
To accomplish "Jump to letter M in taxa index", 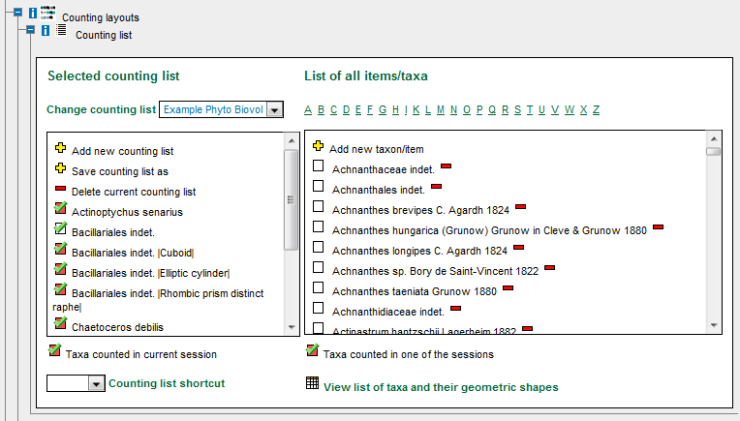I will 440,109.
